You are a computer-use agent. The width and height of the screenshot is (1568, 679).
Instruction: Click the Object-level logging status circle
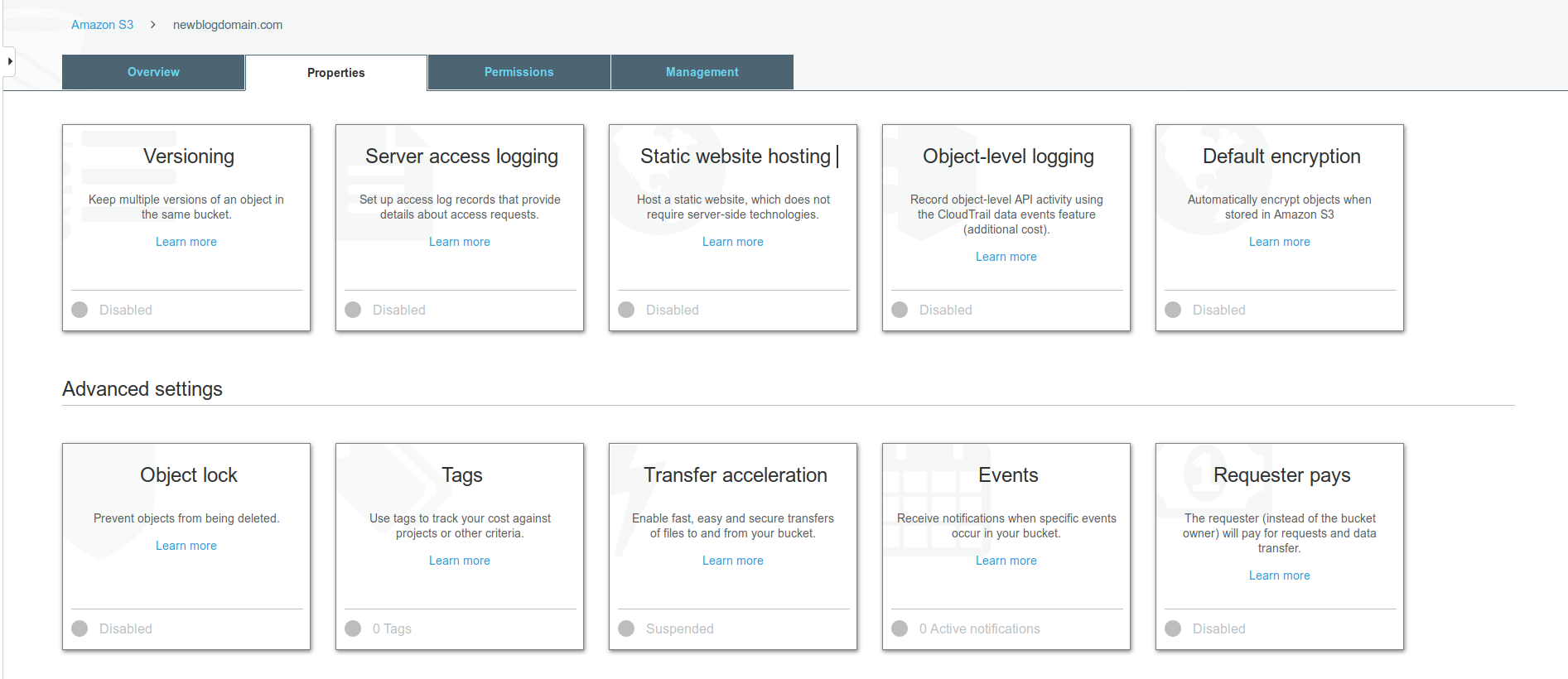(x=900, y=310)
